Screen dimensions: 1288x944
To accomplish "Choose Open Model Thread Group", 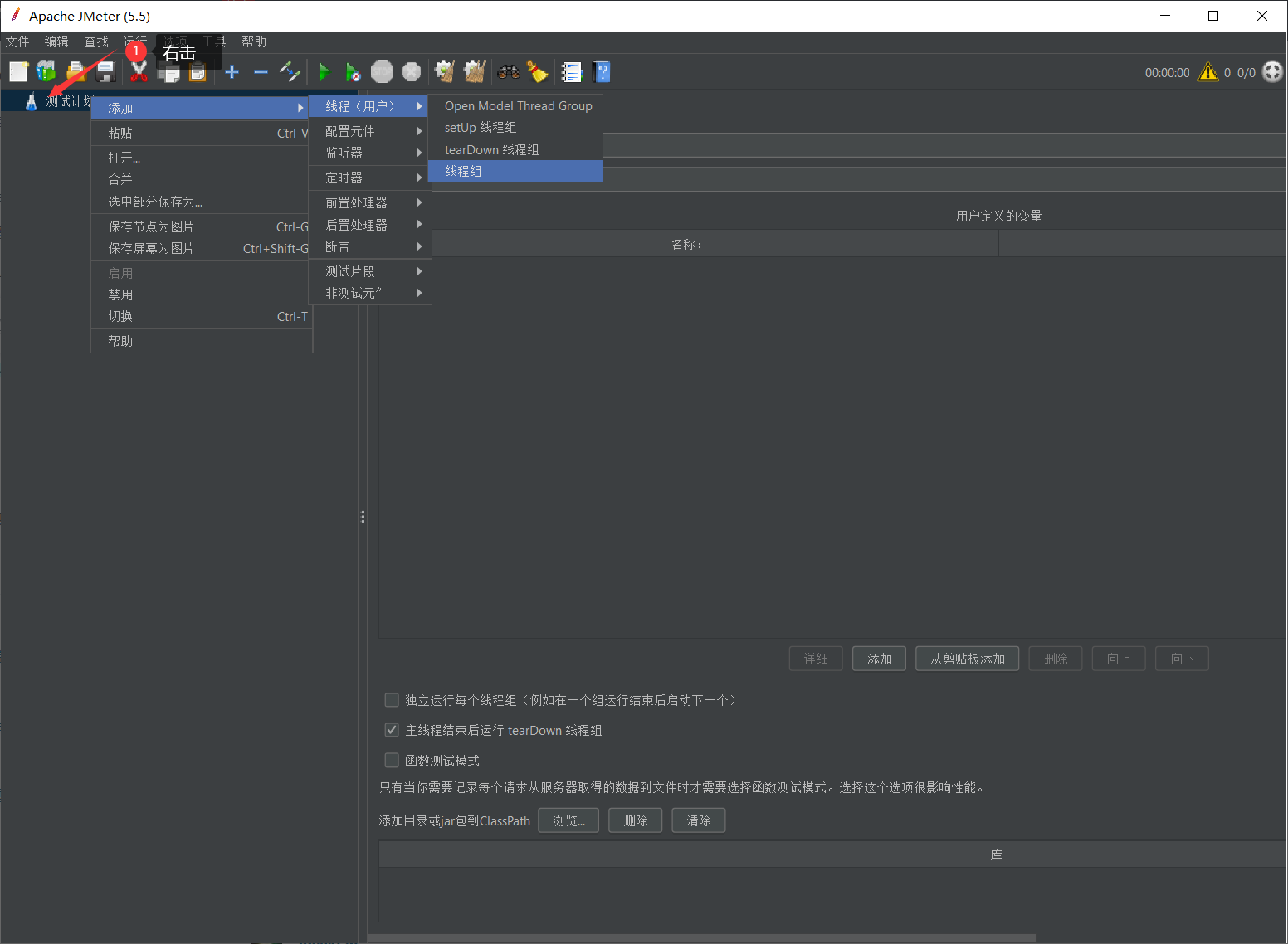I will click(x=515, y=105).
